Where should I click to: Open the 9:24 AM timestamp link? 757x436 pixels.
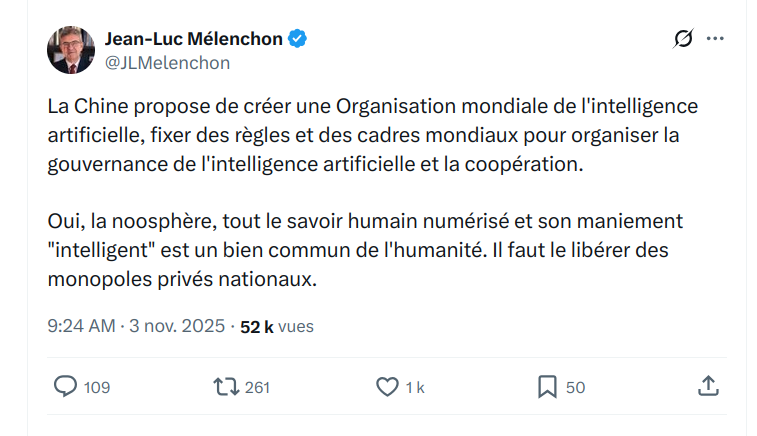[81, 326]
